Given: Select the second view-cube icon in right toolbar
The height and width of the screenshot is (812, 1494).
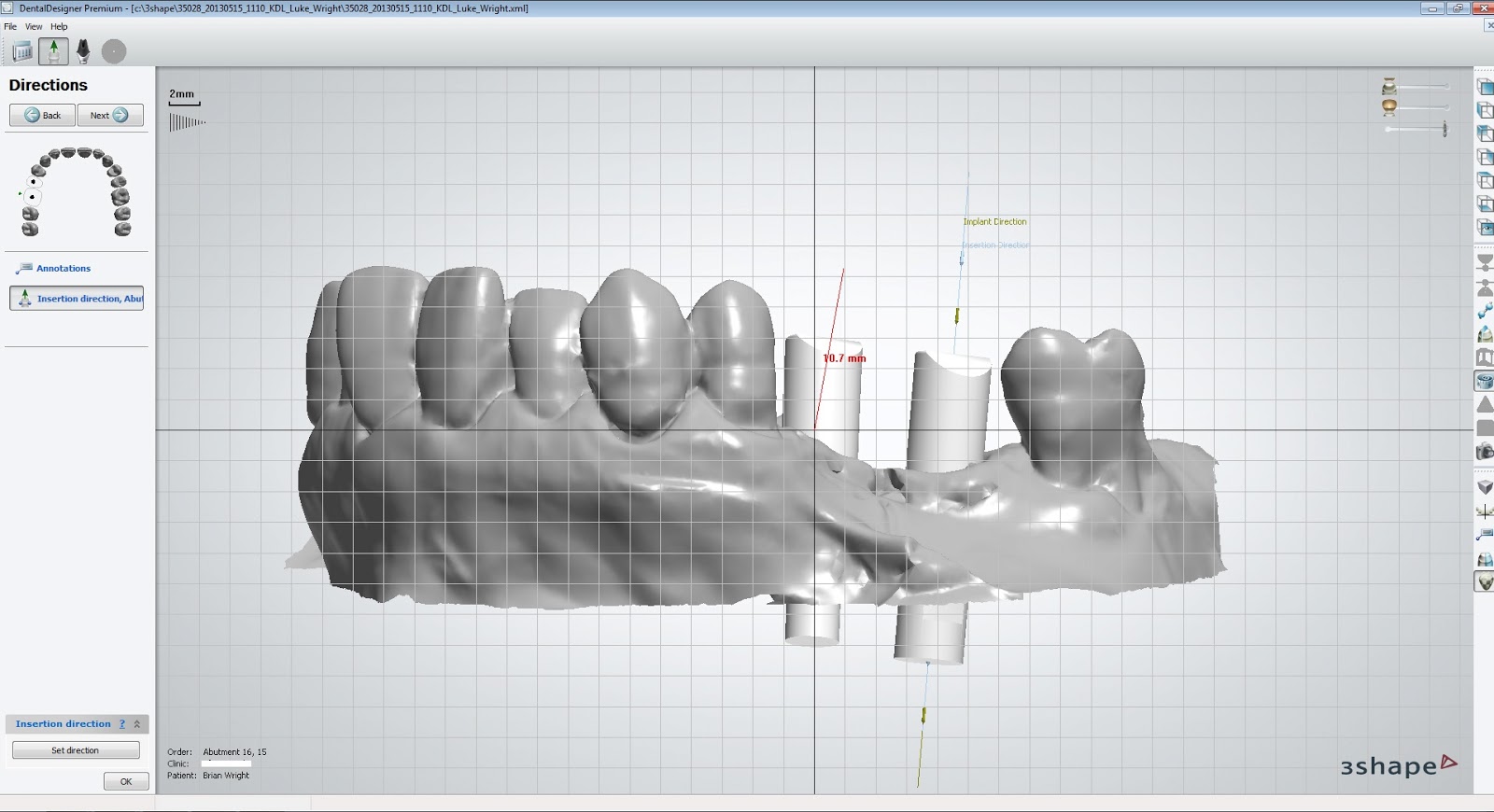Looking at the screenshot, I should (1485, 110).
